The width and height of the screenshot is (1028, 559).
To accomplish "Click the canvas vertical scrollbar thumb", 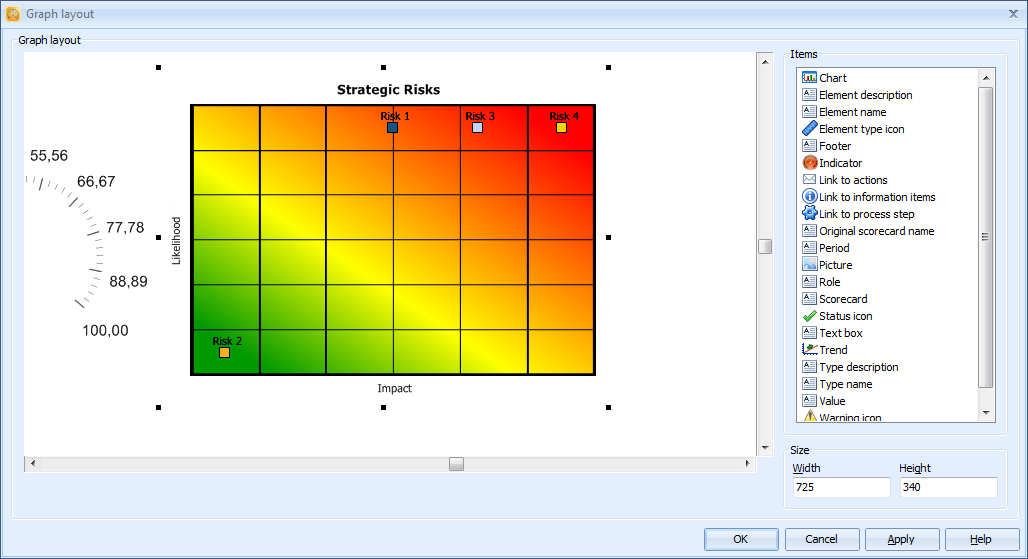I will pos(765,246).
